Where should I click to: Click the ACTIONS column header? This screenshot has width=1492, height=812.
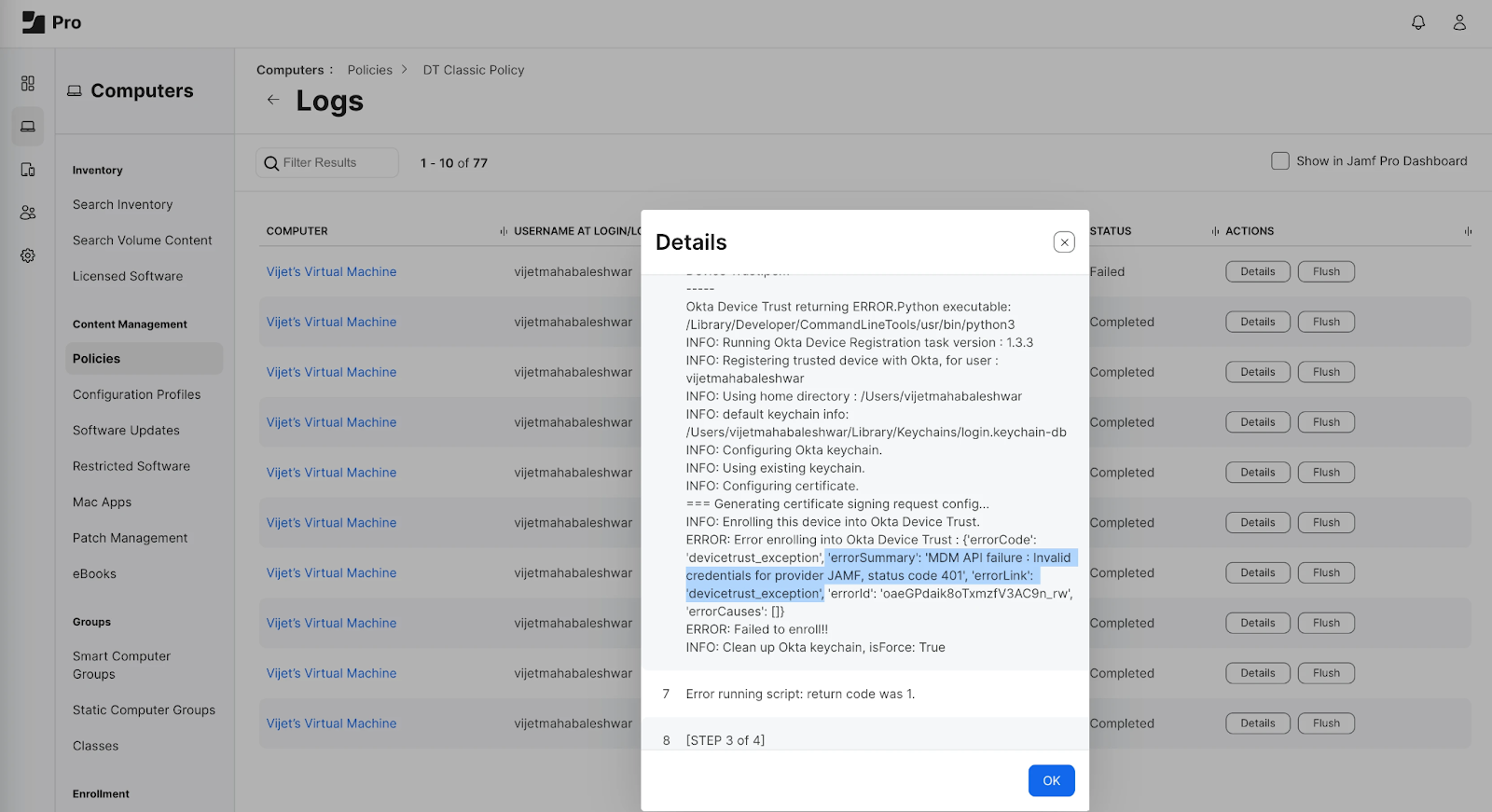pyautogui.click(x=1250, y=231)
